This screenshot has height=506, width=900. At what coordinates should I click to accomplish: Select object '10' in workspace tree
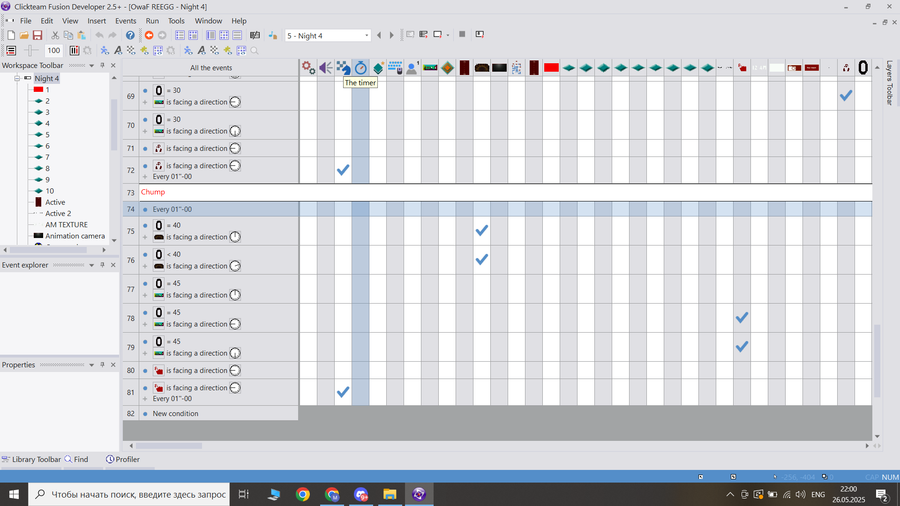49,191
